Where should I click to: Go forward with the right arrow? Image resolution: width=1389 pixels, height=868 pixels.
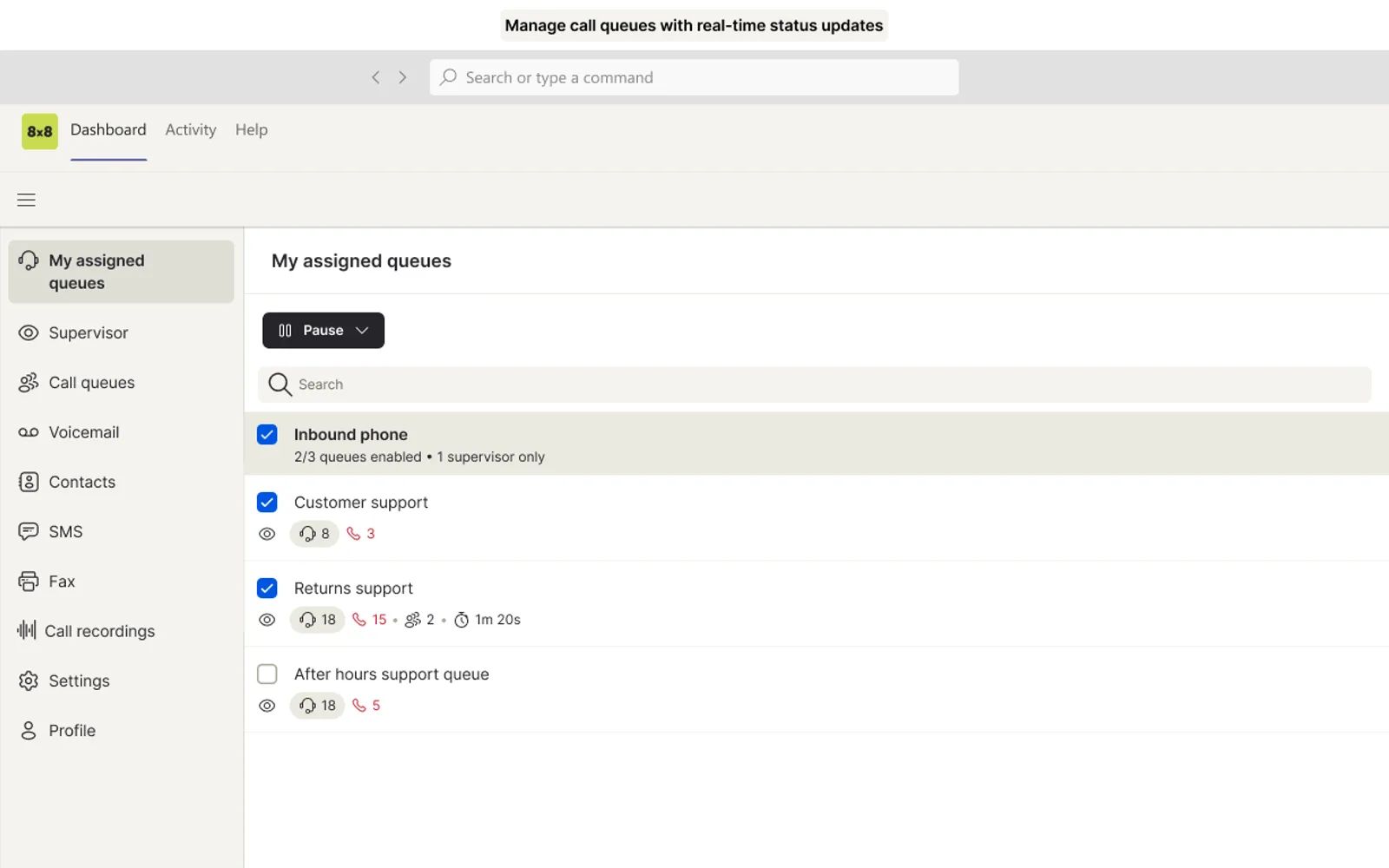(x=403, y=77)
